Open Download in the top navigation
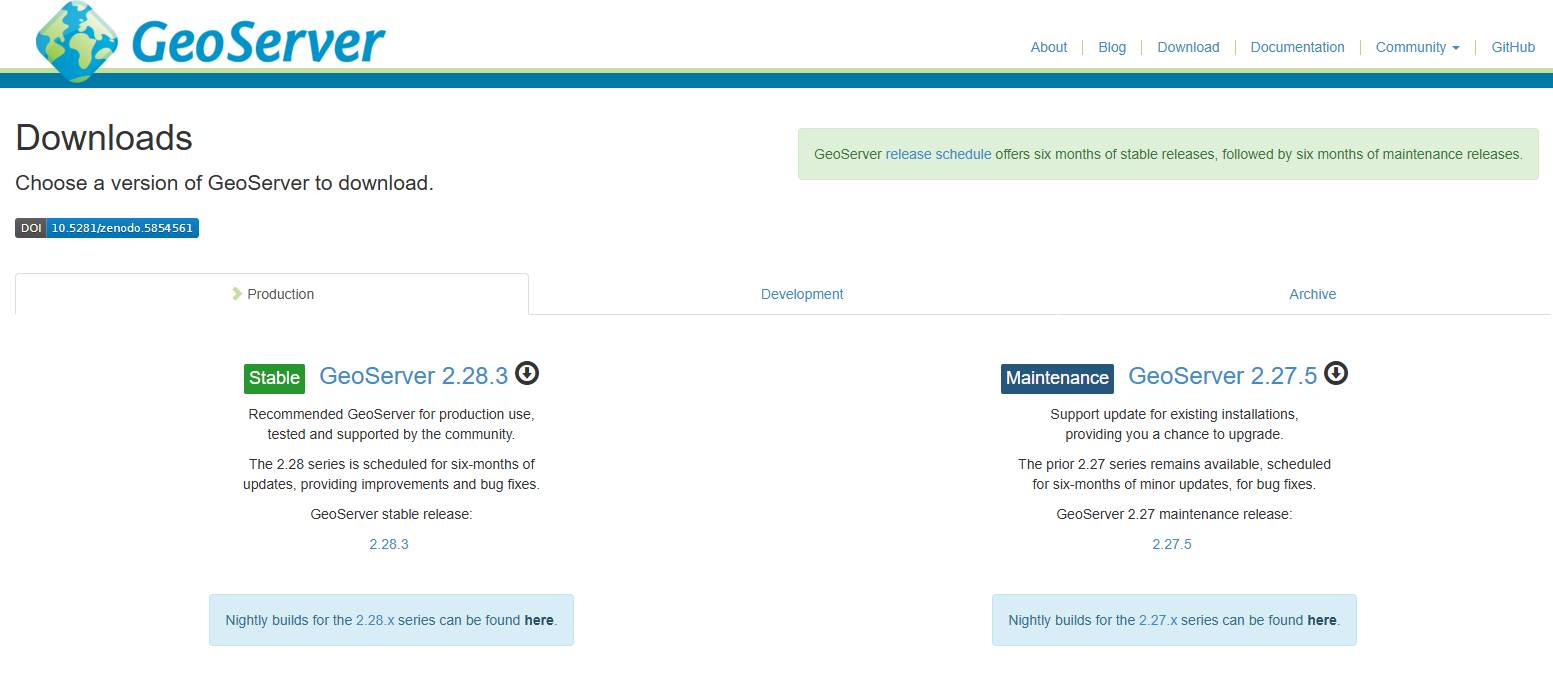Screen dimensions: 1553x686 point(1188,47)
